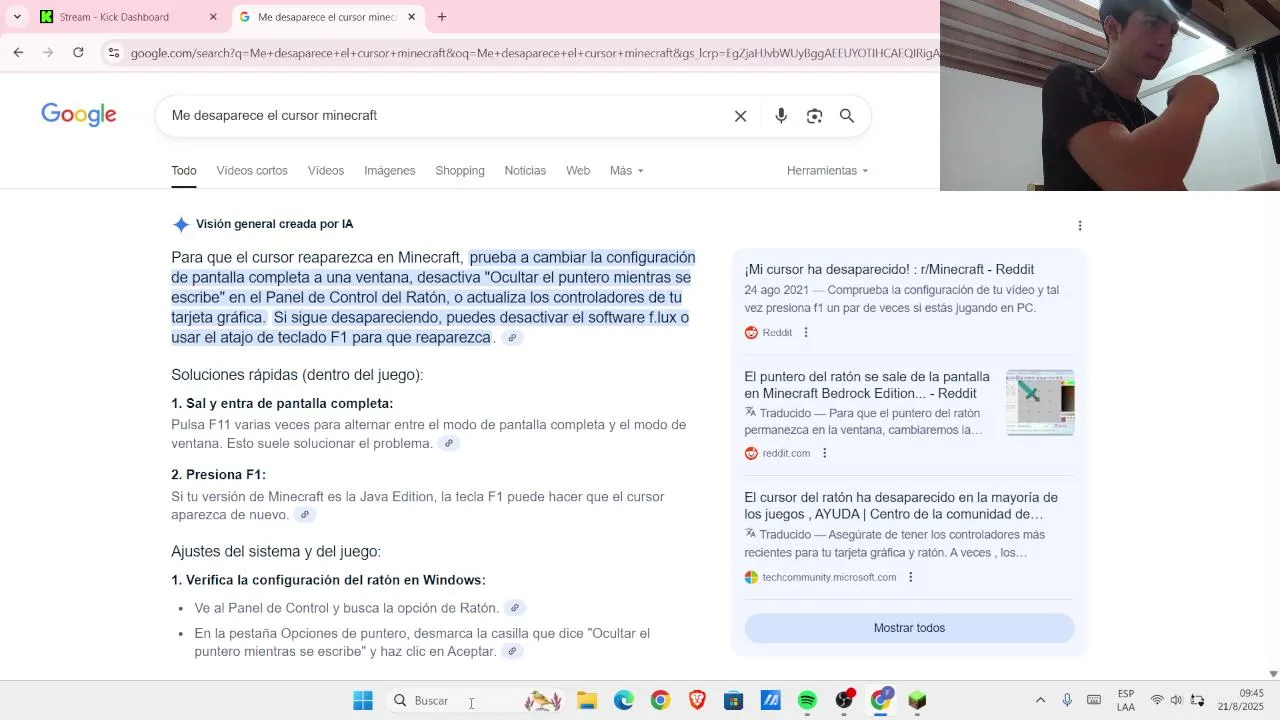Go back with the browser back arrow
Screen dimensions: 1280x720
pyautogui.click(x=18, y=52)
